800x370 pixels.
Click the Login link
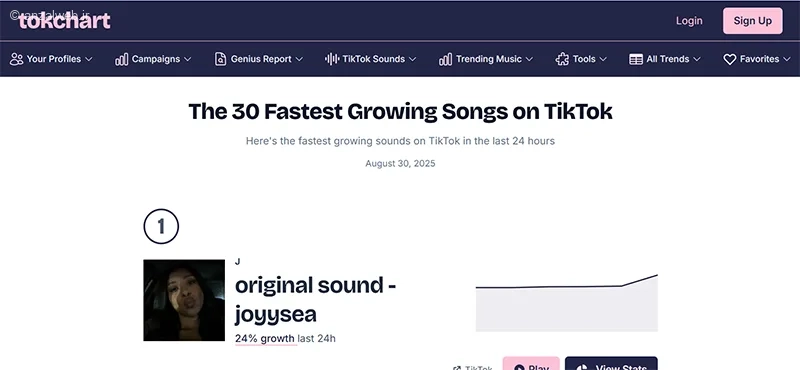pos(689,21)
